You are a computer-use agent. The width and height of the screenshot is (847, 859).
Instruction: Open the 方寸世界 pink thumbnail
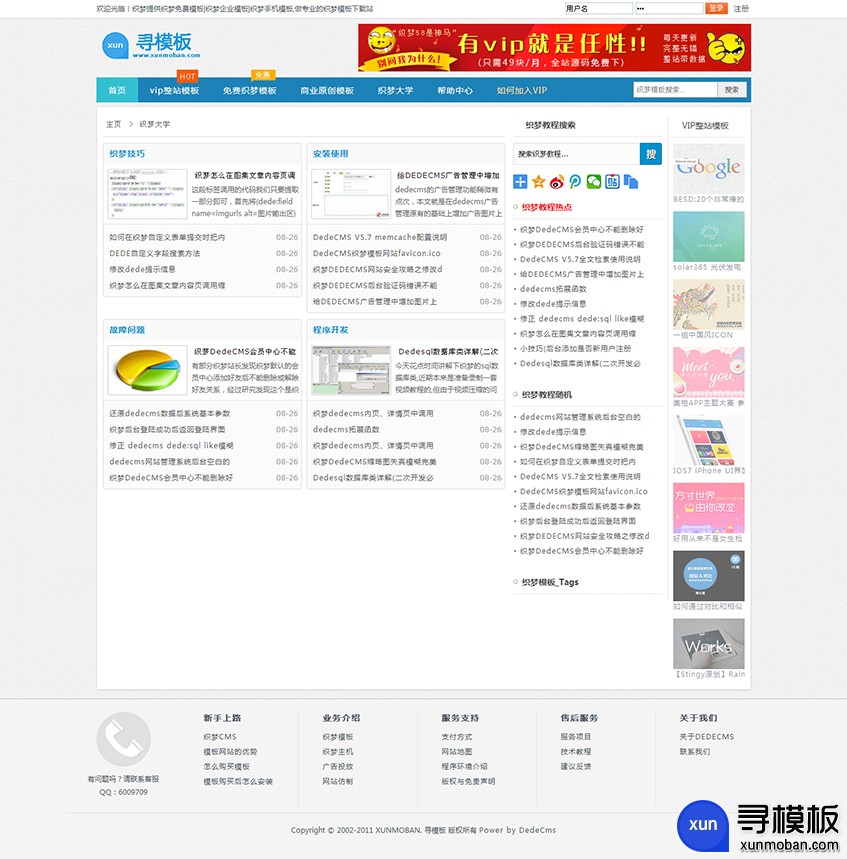[708, 508]
